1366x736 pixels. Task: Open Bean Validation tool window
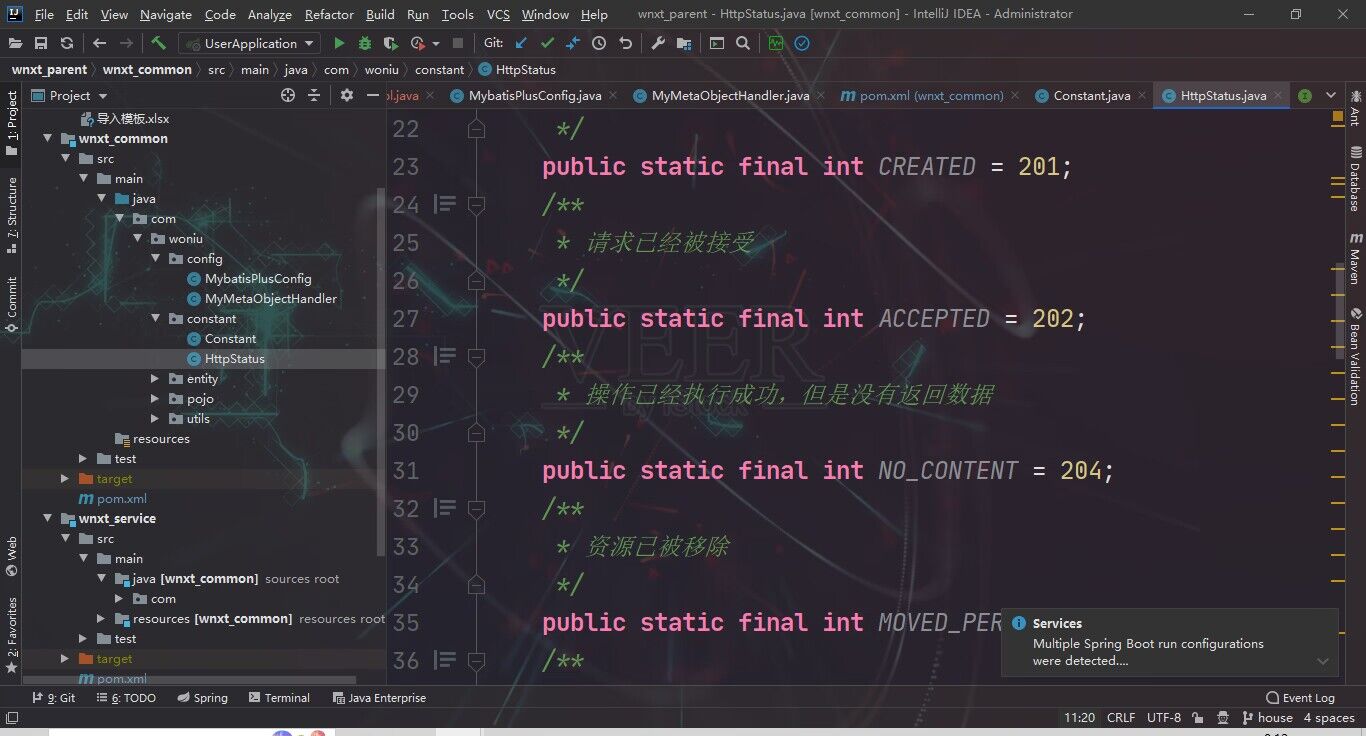(x=1355, y=355)
